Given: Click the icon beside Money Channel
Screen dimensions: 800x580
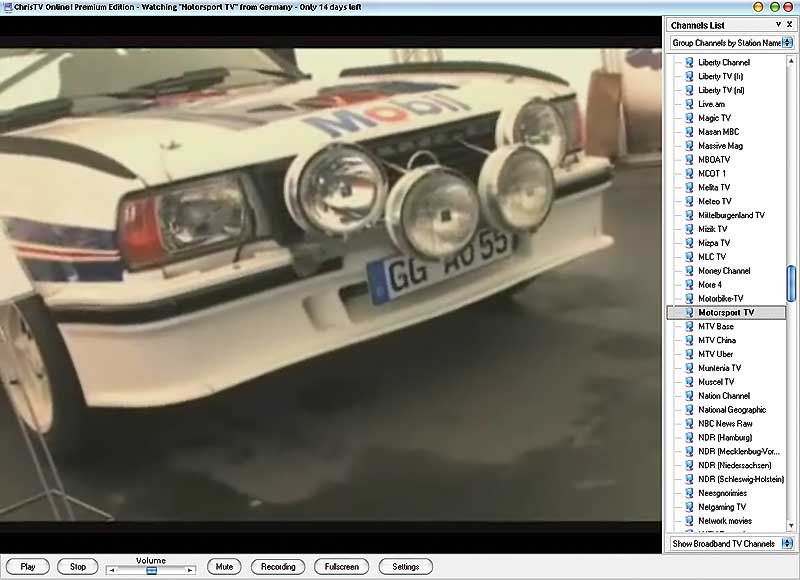Looking at the screenshot, I should (689, 271).
